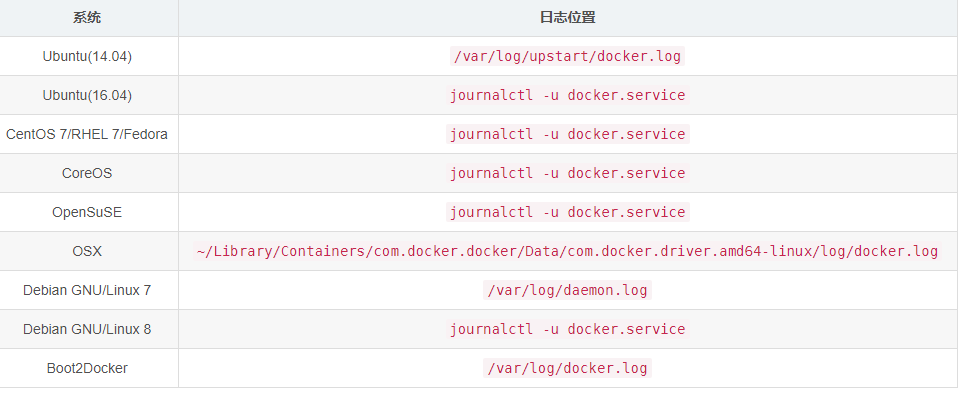
Task: Select the CoreOS system cell
Action: (x=87, y=173)
